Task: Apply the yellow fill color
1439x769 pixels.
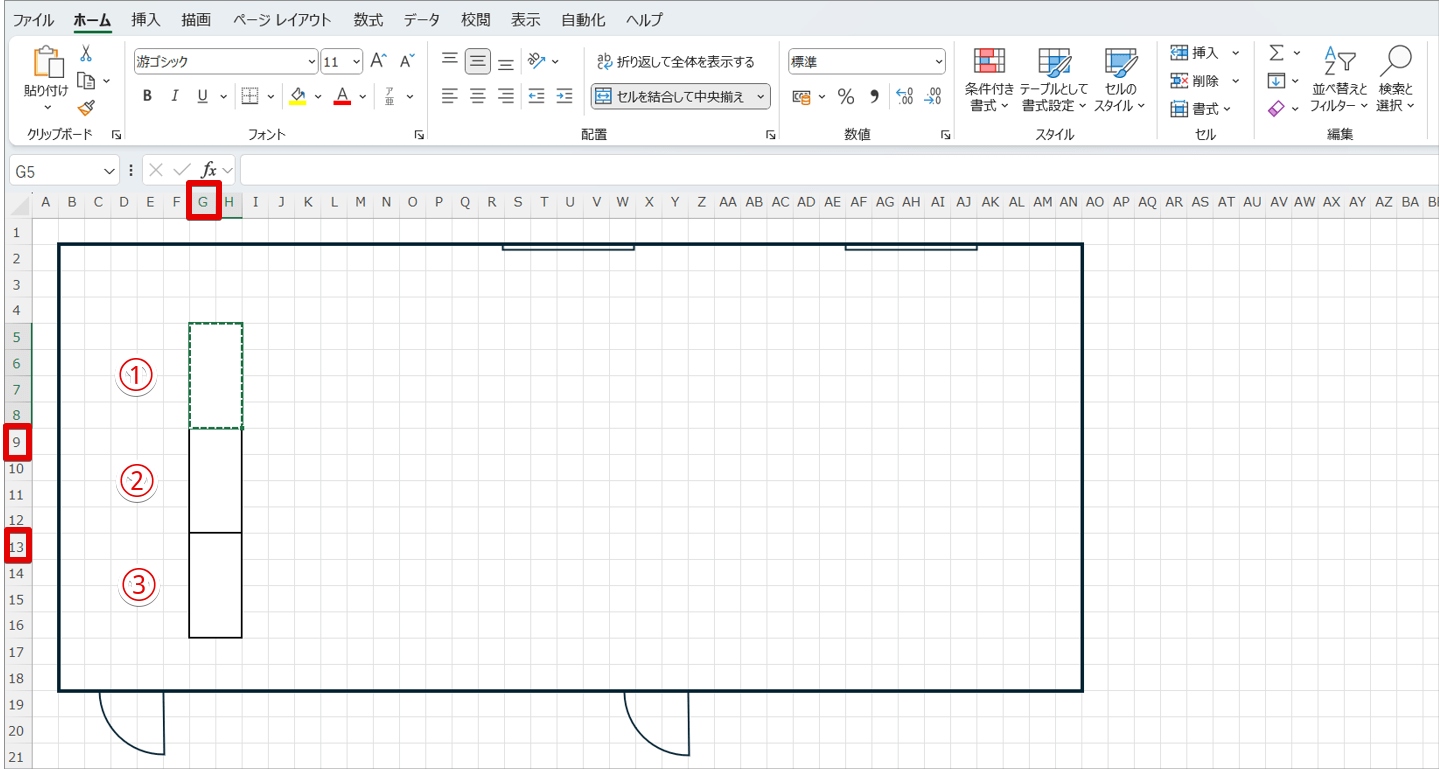Action: pyautogui.click(x=297, y=96)
